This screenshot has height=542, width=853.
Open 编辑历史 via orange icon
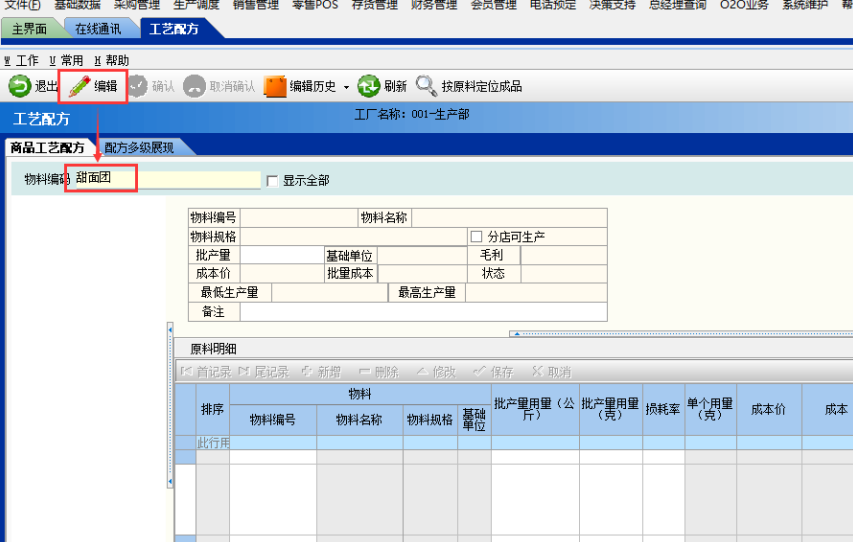pos(275,86)
